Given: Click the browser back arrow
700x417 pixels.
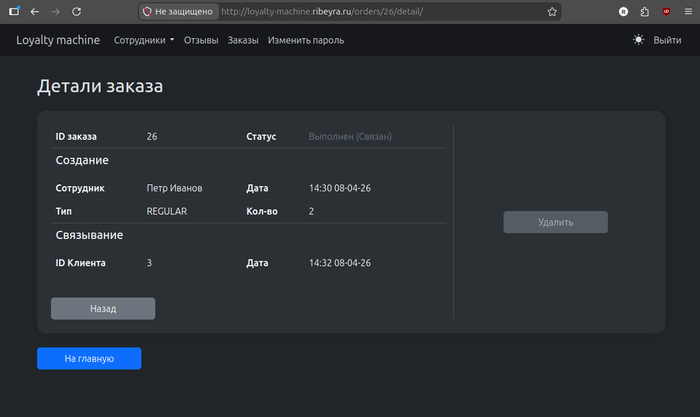Looking at the screenshot, I should (35, 11).
